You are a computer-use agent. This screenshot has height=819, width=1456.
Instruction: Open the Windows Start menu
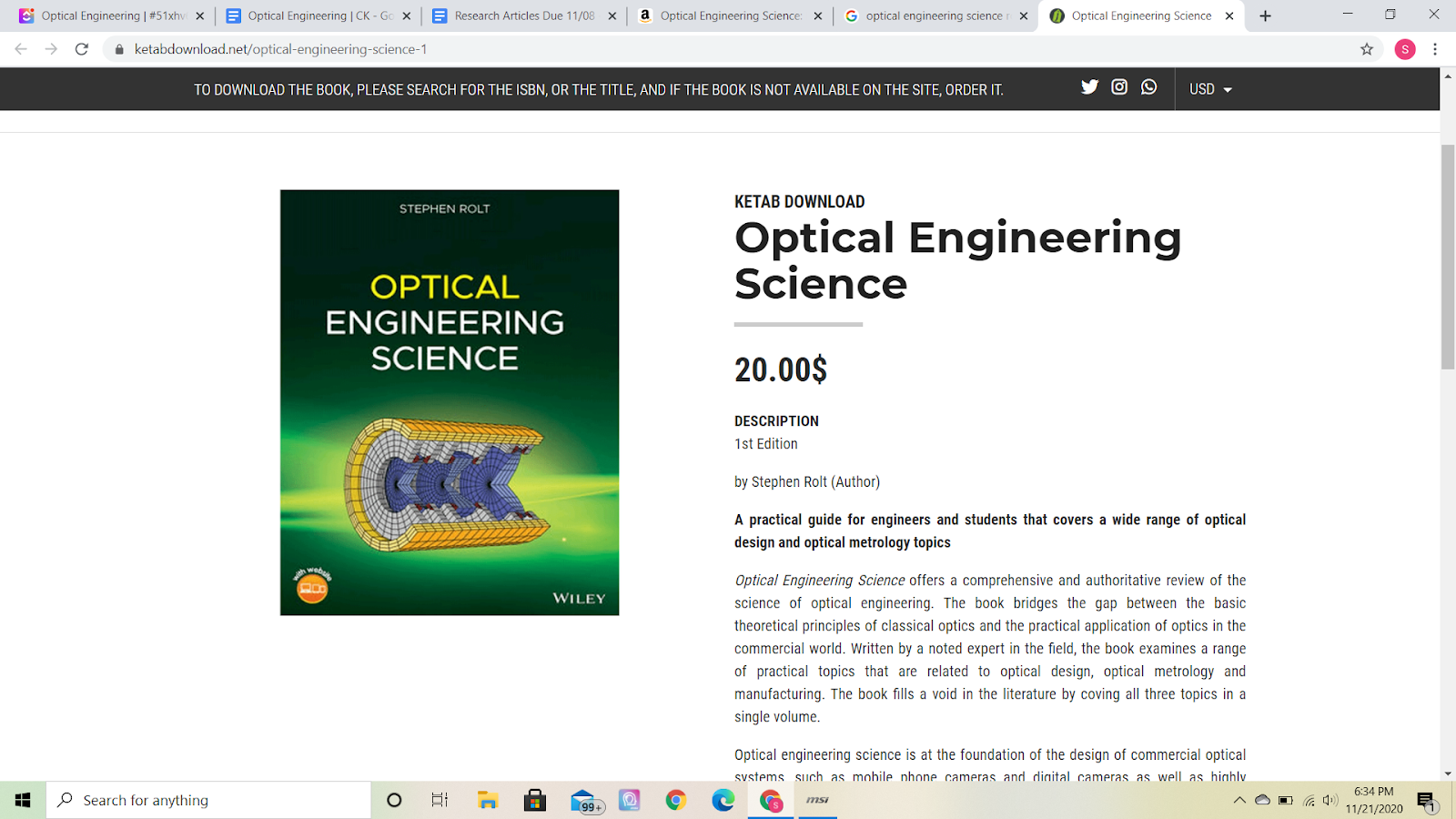tap(23, 800)
